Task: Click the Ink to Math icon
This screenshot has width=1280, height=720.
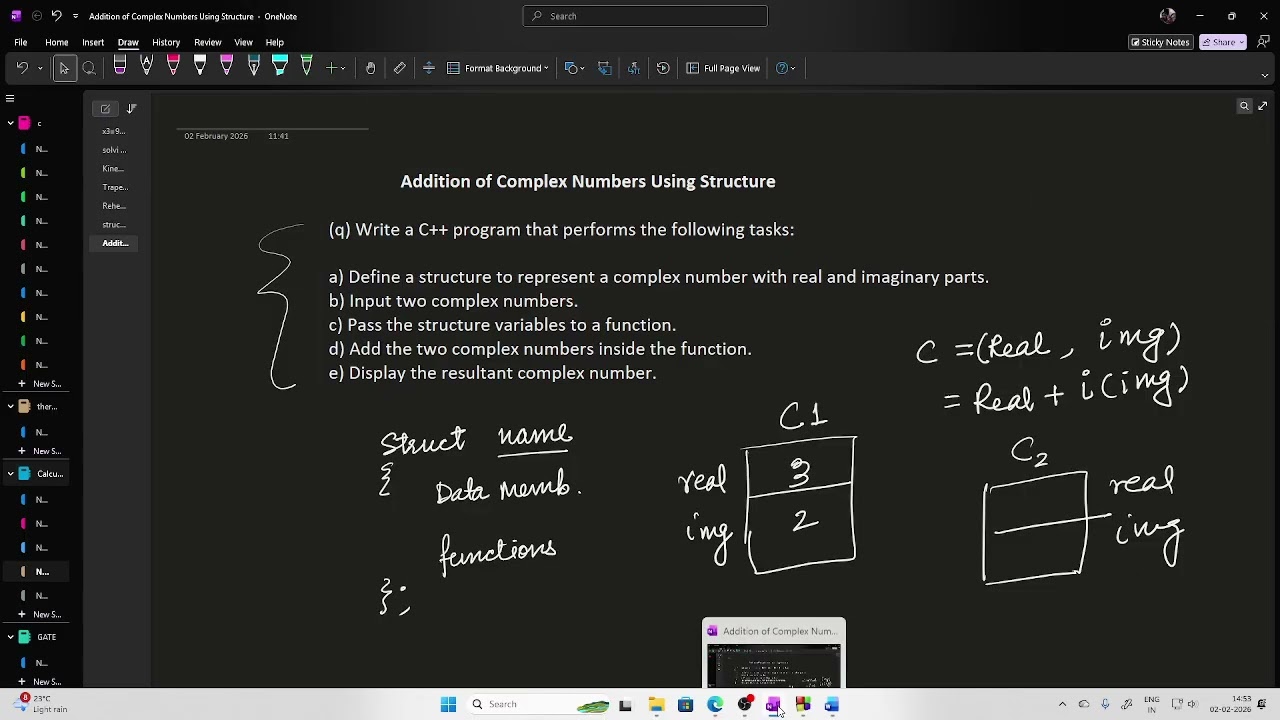Action: [634, 68]
